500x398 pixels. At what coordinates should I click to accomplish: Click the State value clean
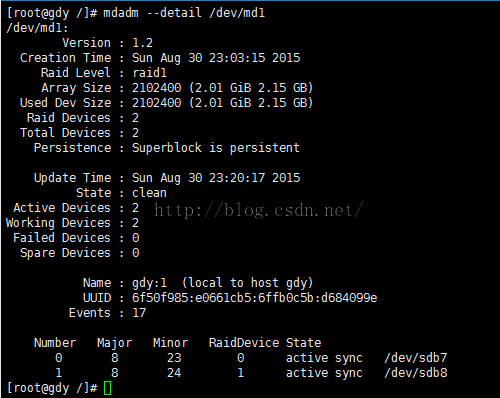coord(149,193)
